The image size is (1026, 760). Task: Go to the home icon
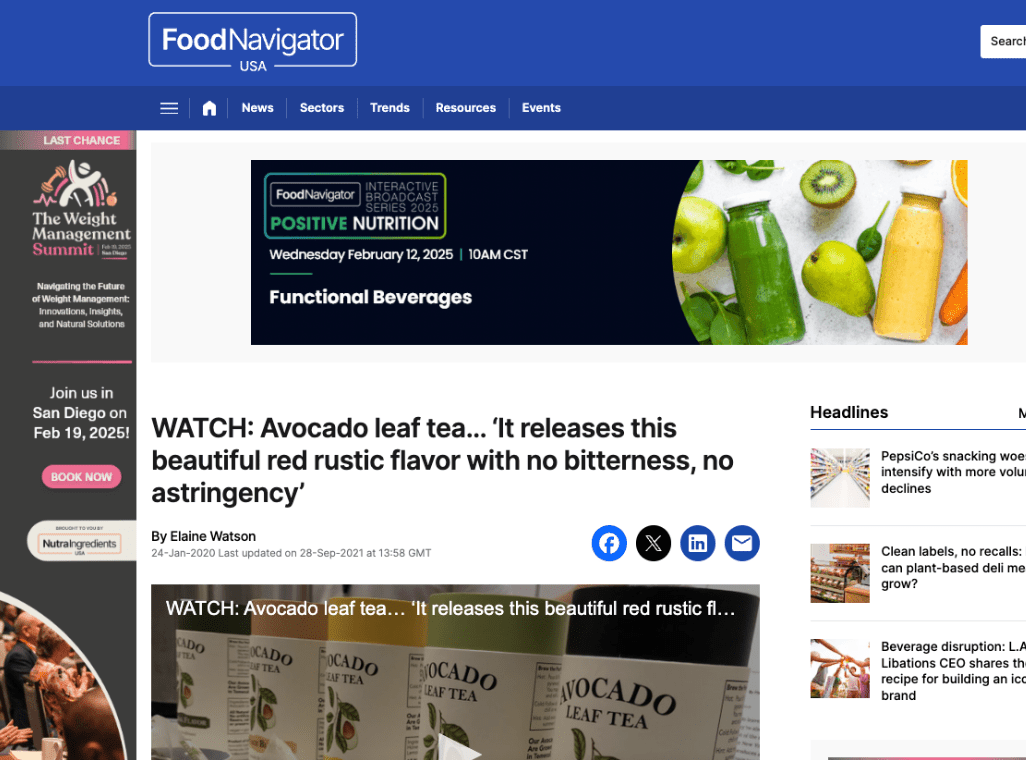tap(209, 108)
